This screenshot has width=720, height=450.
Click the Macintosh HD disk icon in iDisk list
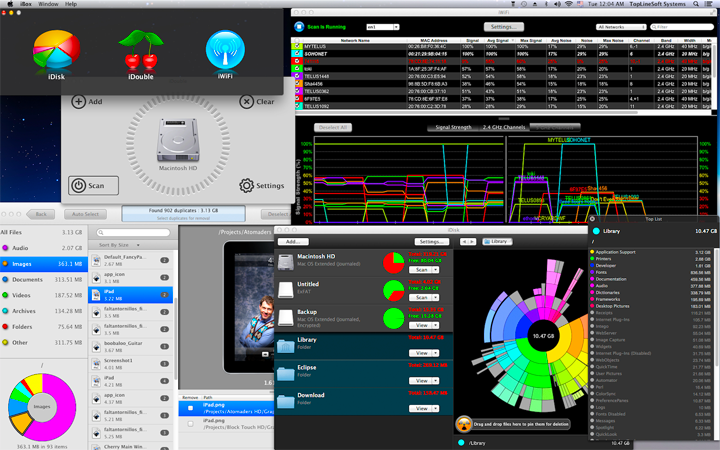285,261
